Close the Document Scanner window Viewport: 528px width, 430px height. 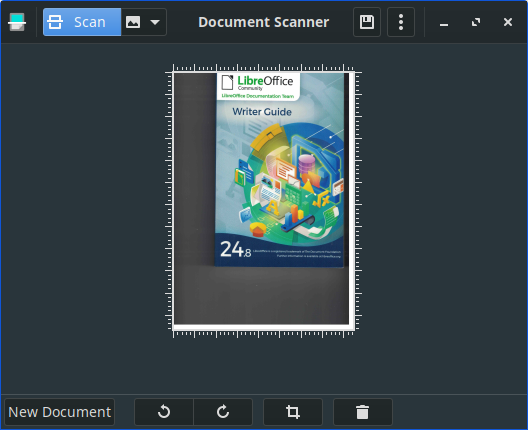[x=508, y=23]
